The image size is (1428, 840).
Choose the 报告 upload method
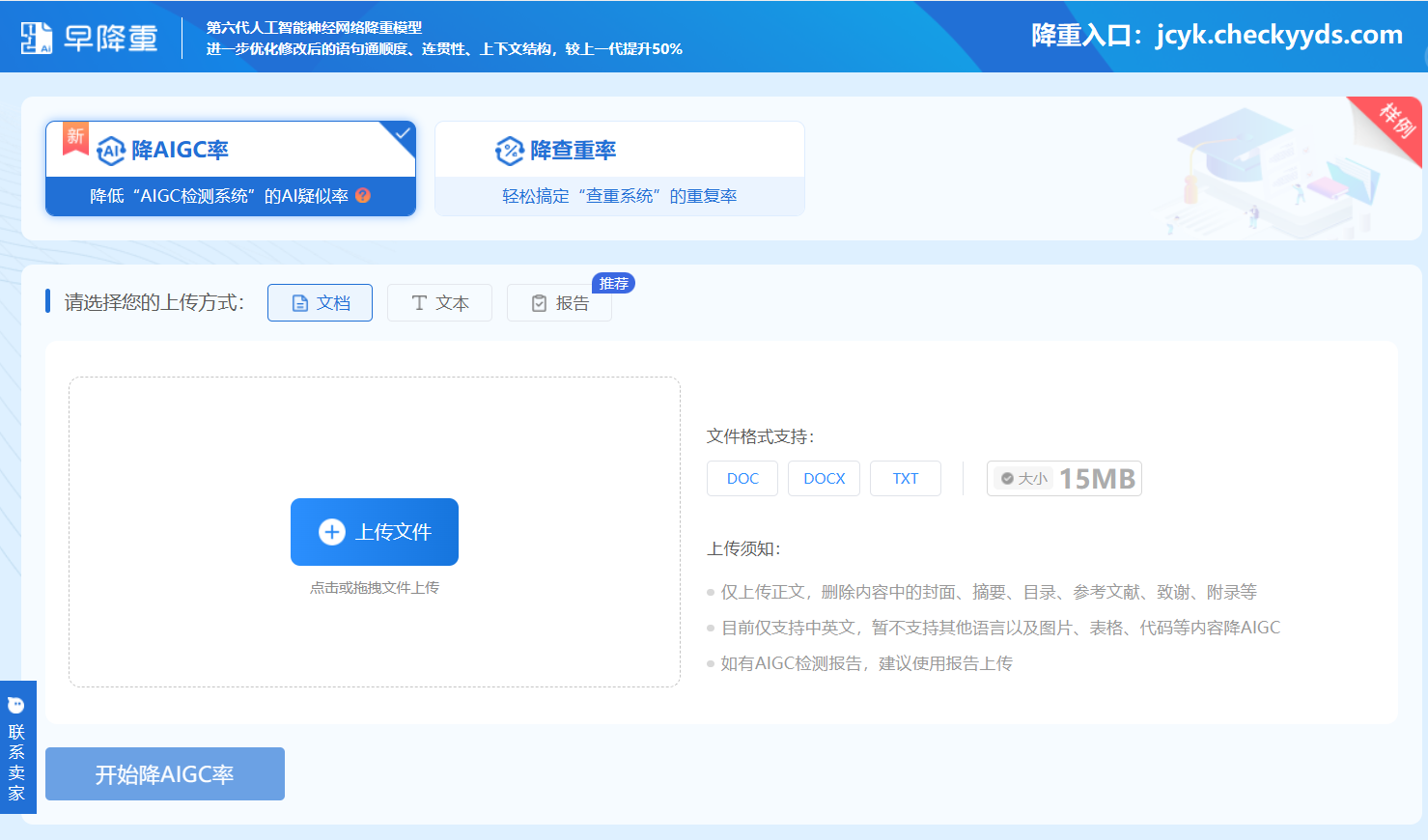click(559, 303)
